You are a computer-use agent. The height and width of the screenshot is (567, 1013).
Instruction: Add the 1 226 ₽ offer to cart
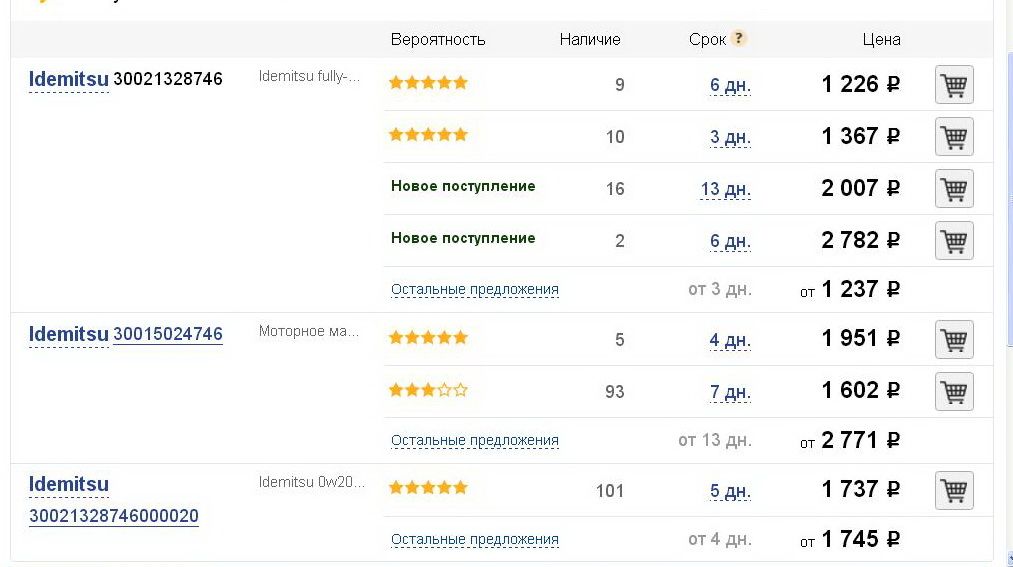(954, 85)
